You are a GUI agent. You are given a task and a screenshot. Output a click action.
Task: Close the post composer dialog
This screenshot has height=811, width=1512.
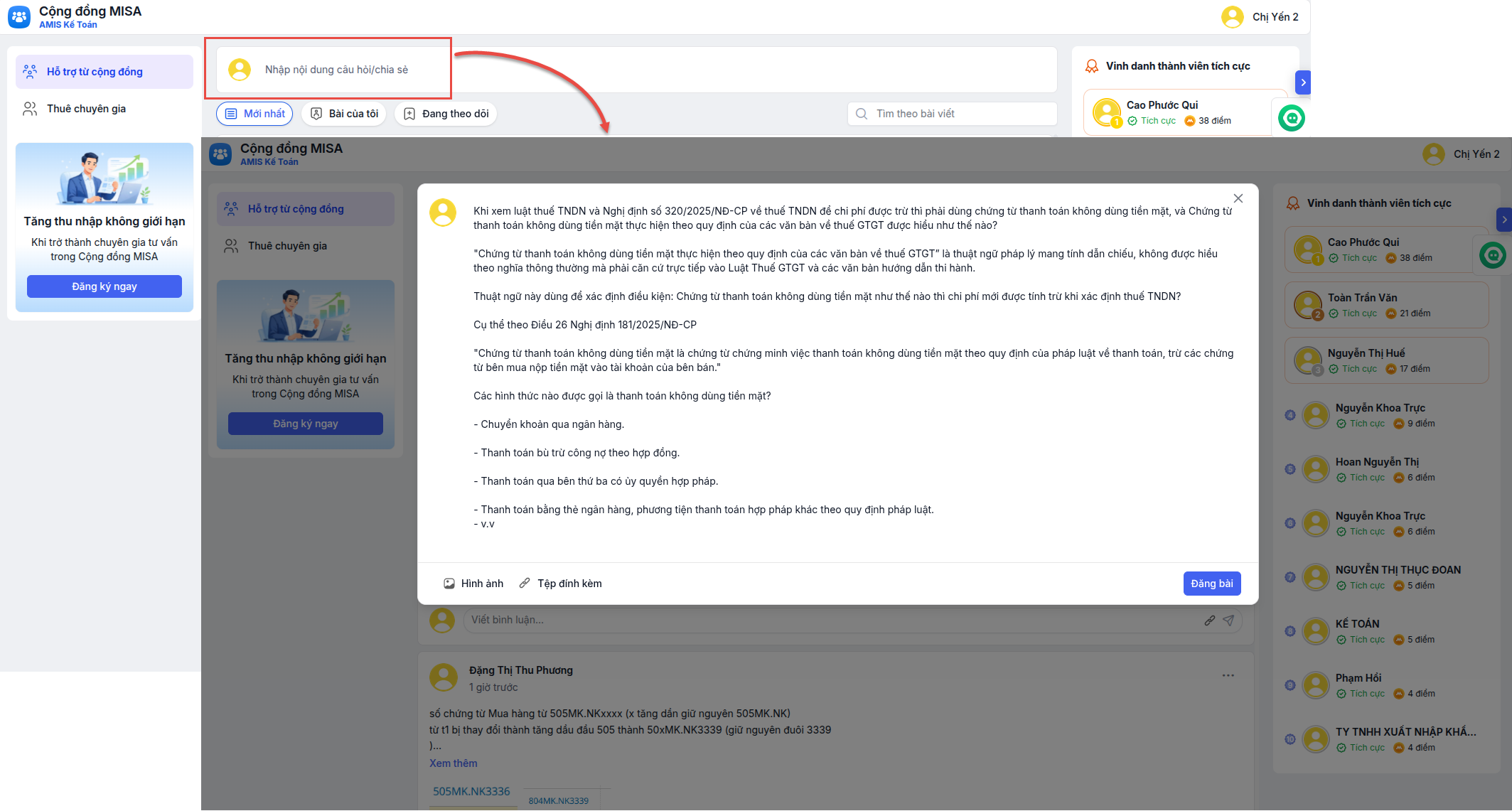point(1238,198)
